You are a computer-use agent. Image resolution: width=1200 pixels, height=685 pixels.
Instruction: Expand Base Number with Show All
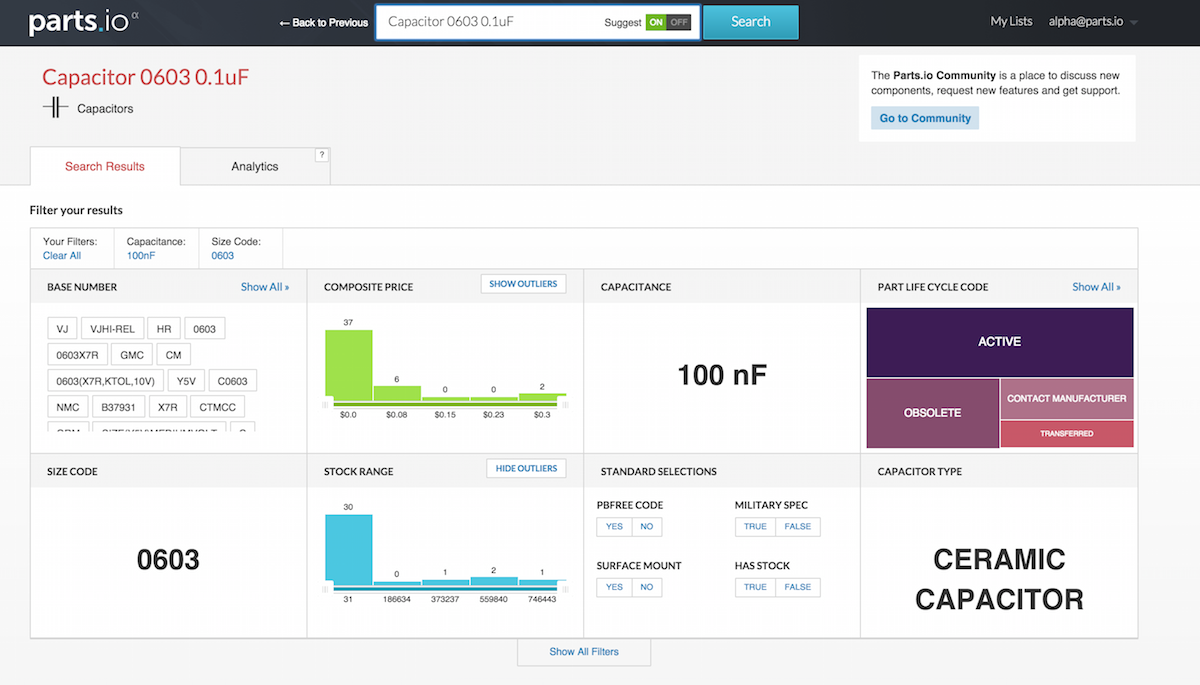(265, 287)
